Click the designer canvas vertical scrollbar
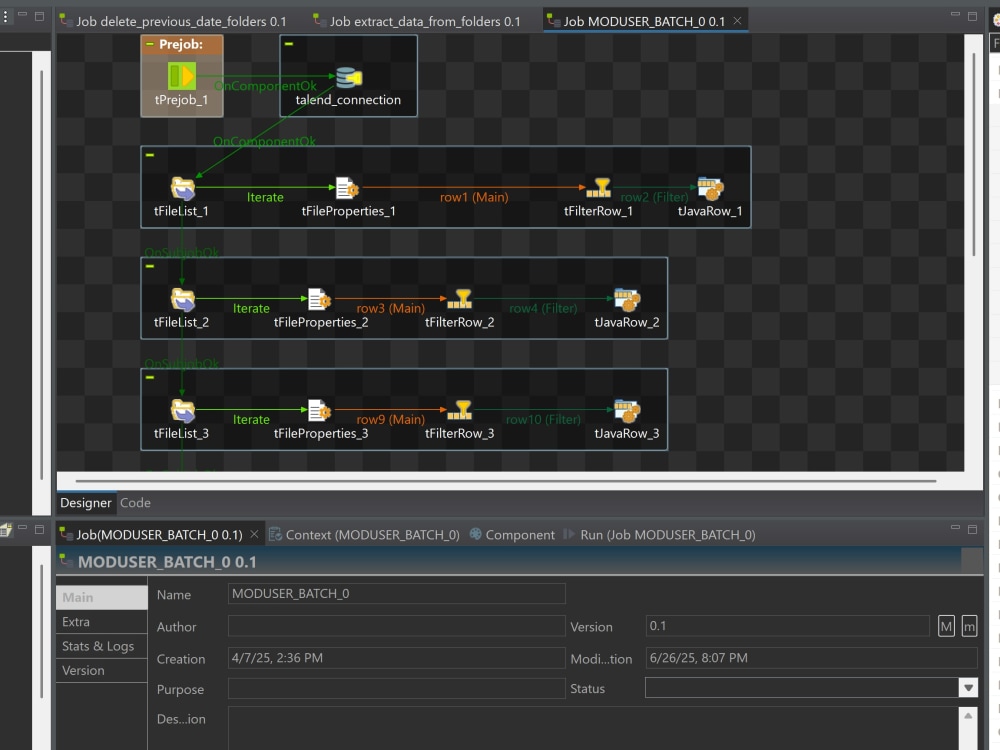Viewport: 1000px width, 750px height. click(973, 154)
